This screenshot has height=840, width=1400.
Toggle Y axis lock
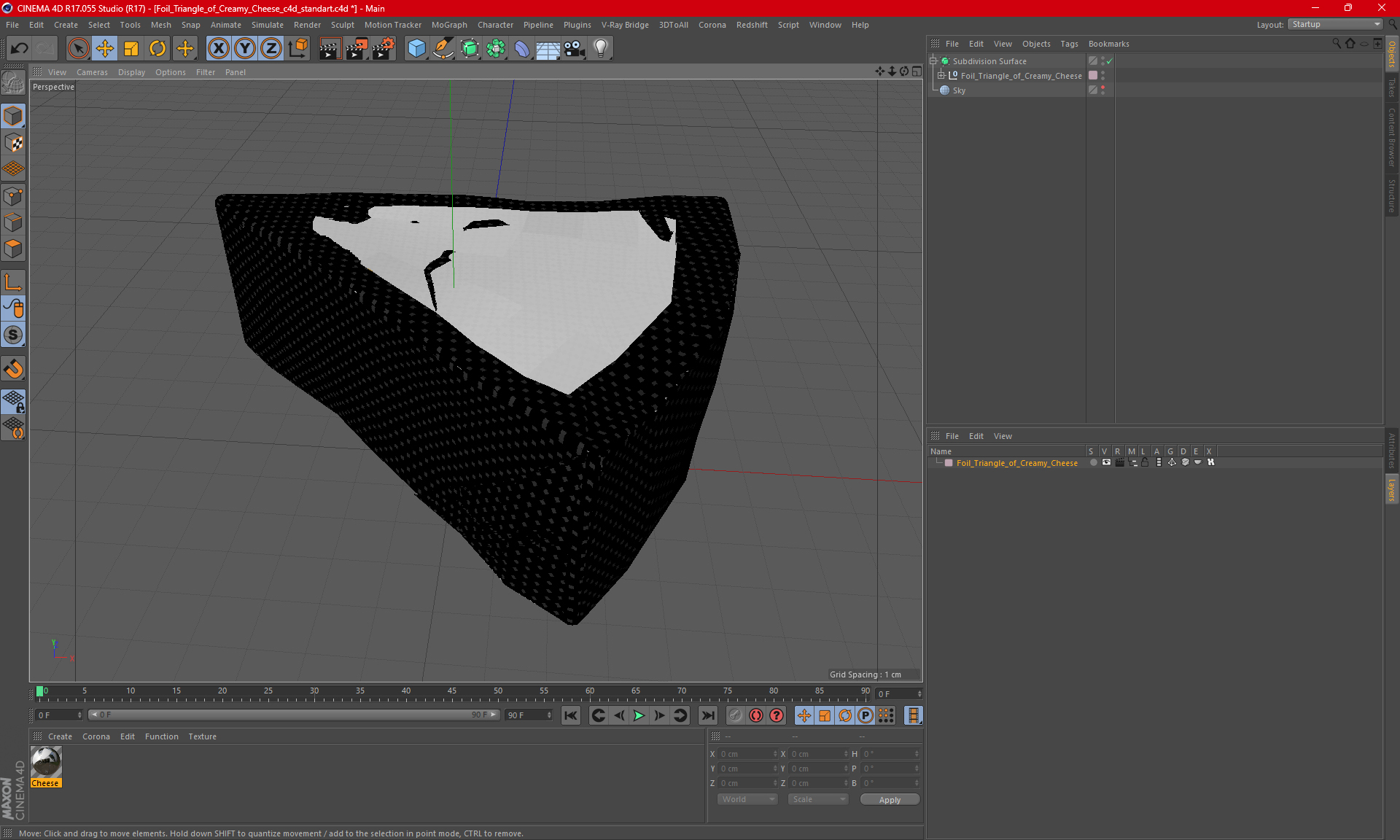(245, 48)
